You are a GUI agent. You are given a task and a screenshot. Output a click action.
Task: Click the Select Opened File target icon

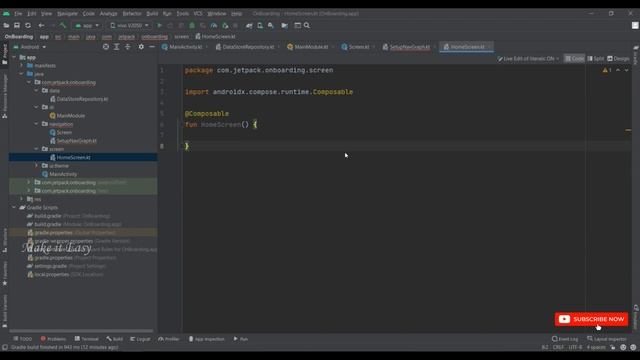[106, 47]
